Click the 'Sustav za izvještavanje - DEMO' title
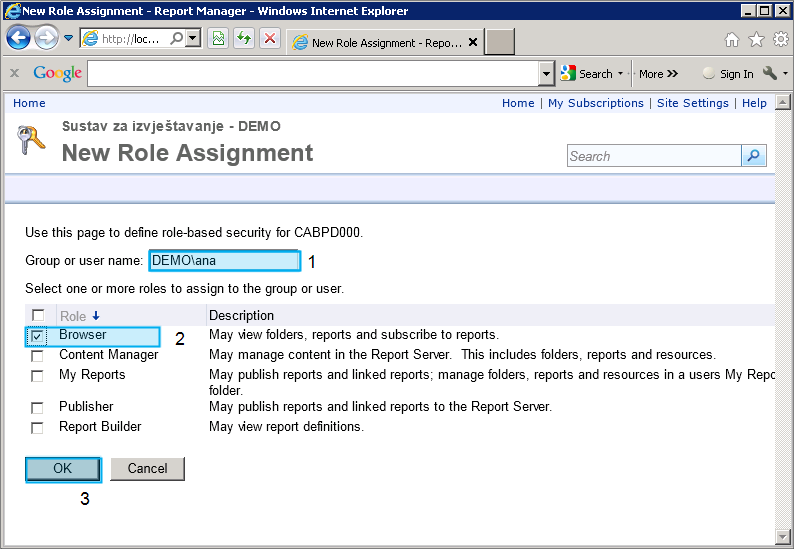Screen dimensions: 794x549 (x=171, y=126)
